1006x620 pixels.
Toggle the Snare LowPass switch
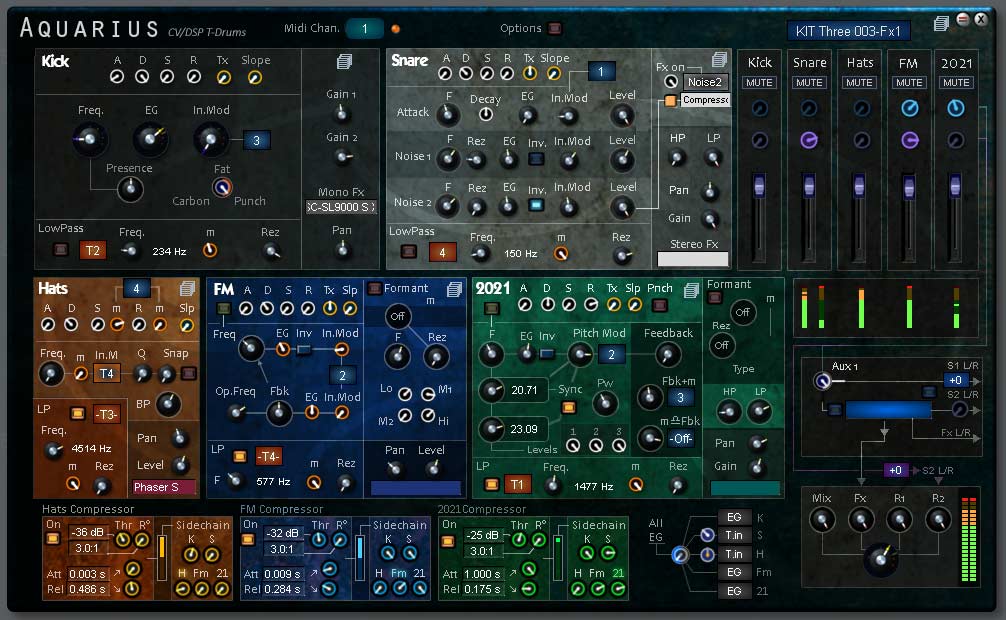[409, 252]
